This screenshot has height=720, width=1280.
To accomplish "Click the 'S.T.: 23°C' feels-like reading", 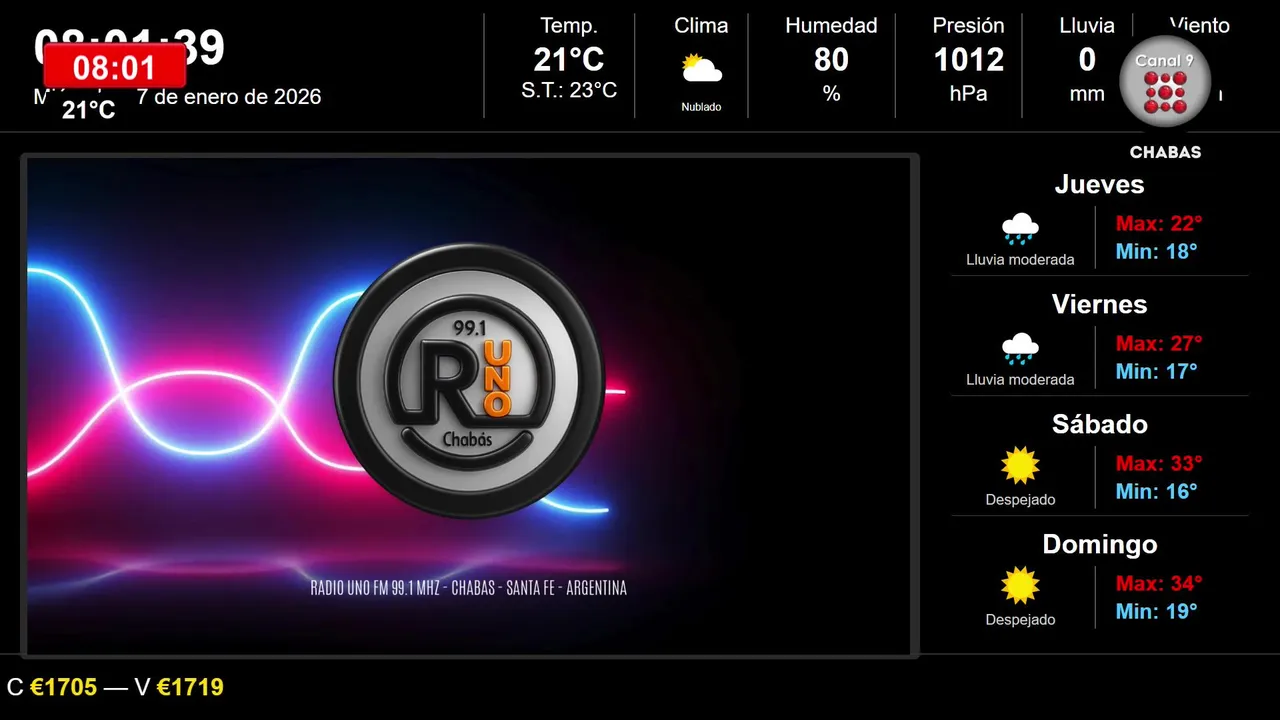I will [569, 91].
